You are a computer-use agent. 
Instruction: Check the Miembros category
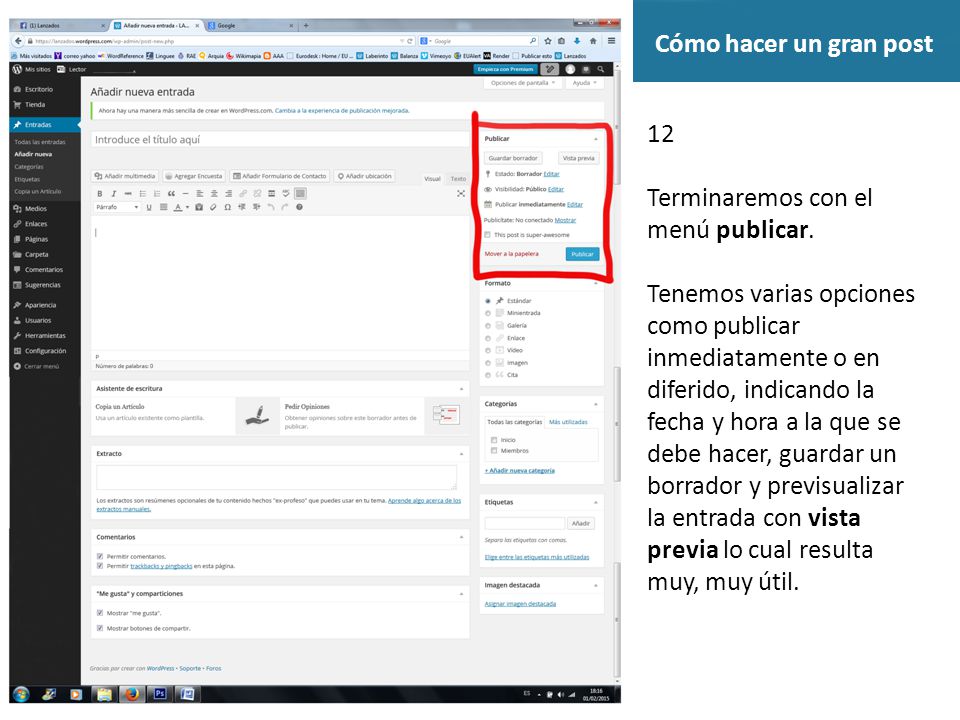click(x=494, y=451)
